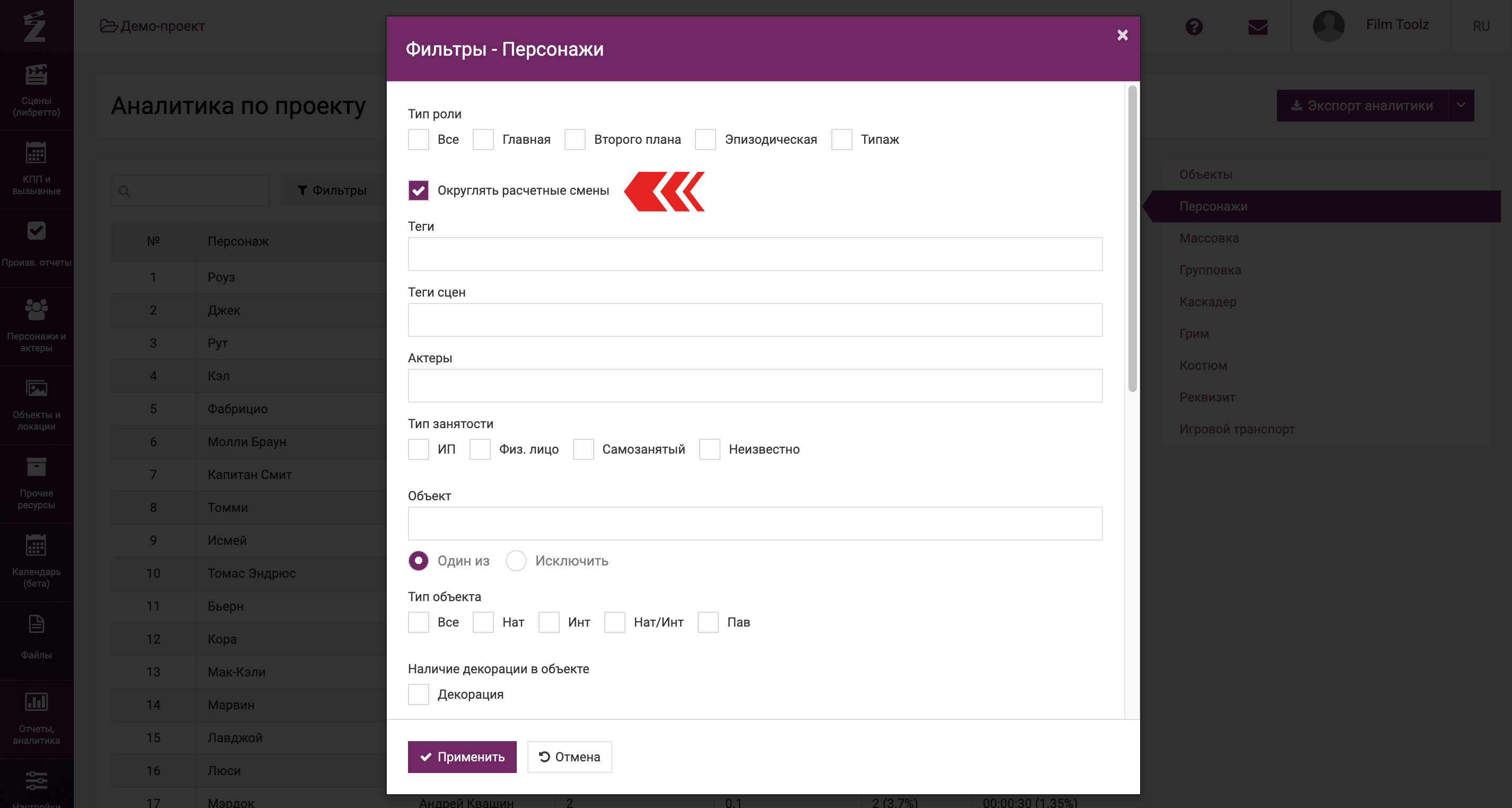Click the search magnifier icon
Screen dimensions: 1512x808
125,190
